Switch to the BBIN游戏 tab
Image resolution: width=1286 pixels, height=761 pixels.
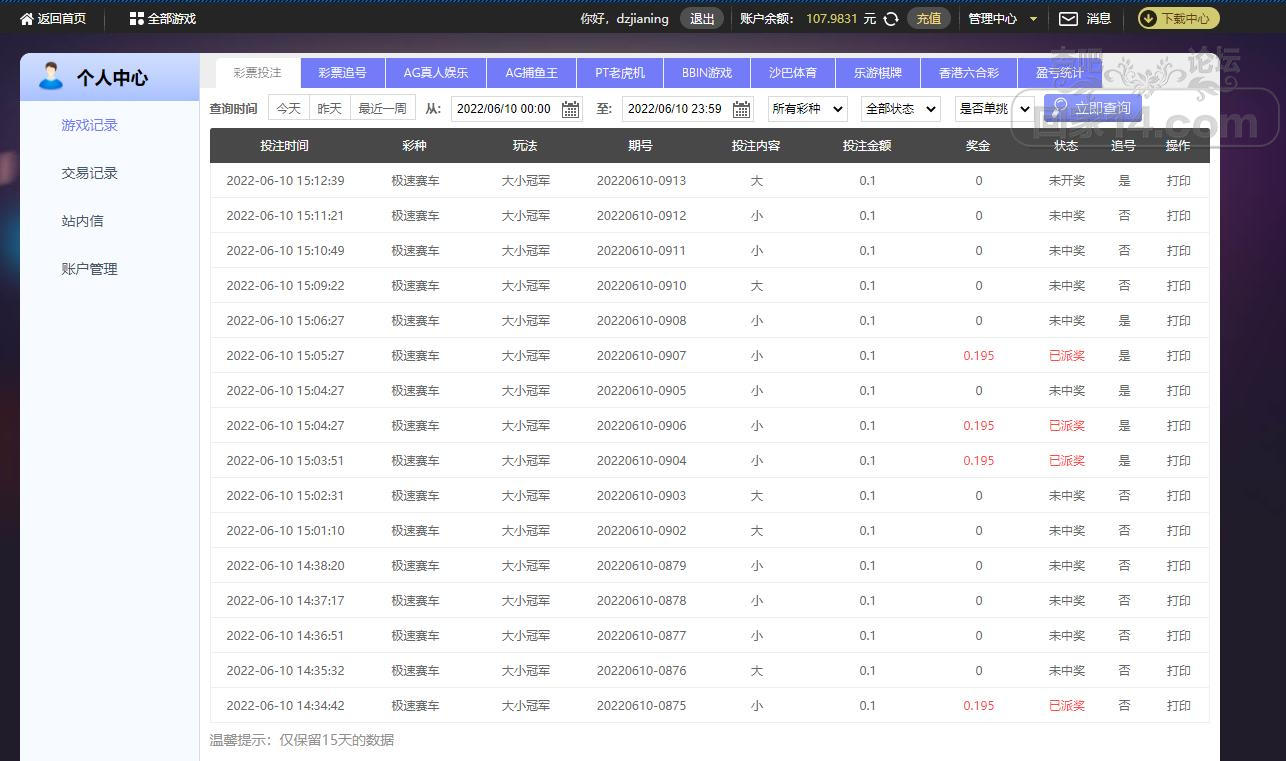(x=707, y=73)
